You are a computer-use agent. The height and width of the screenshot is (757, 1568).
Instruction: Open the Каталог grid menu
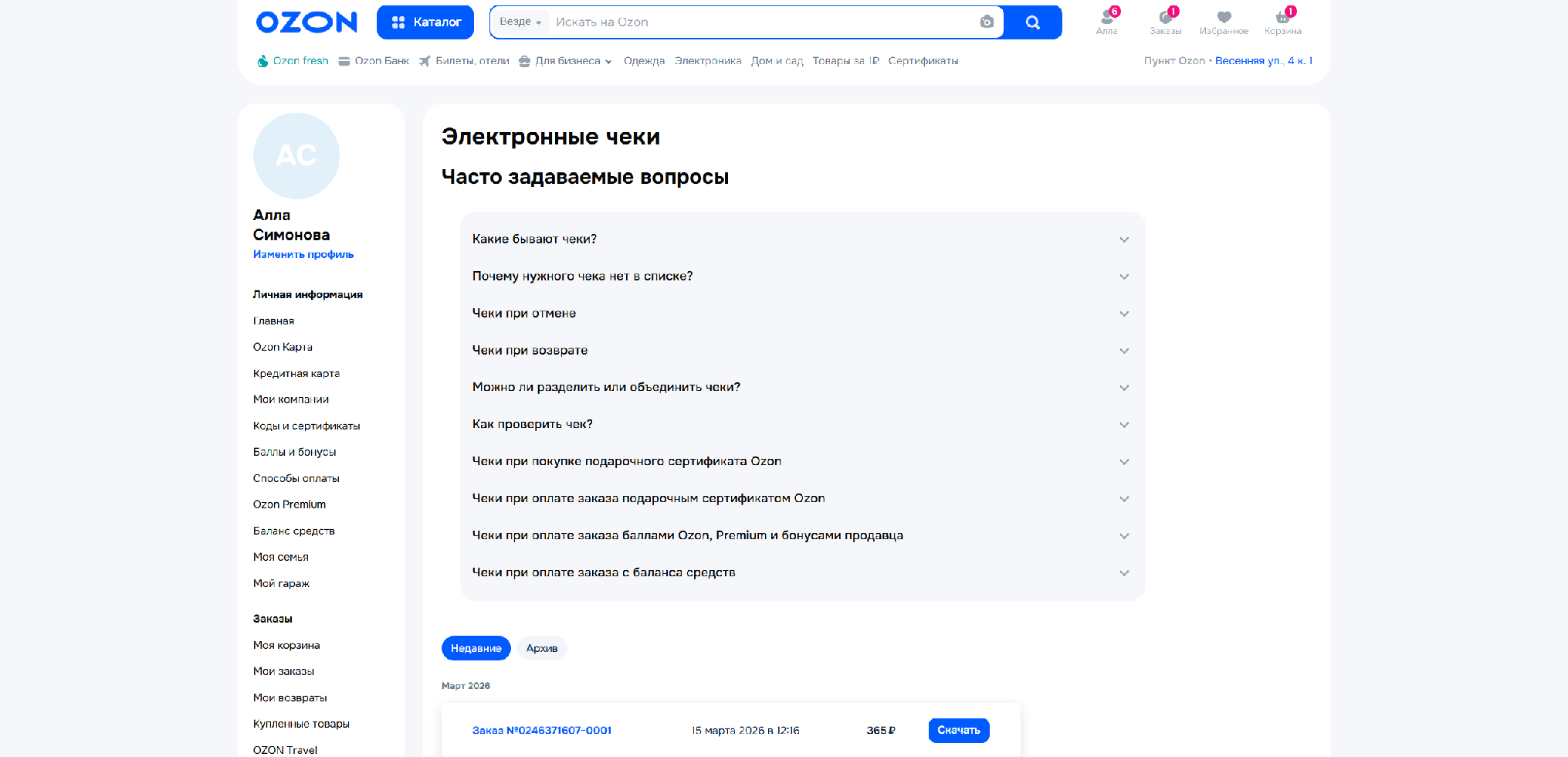425,22
